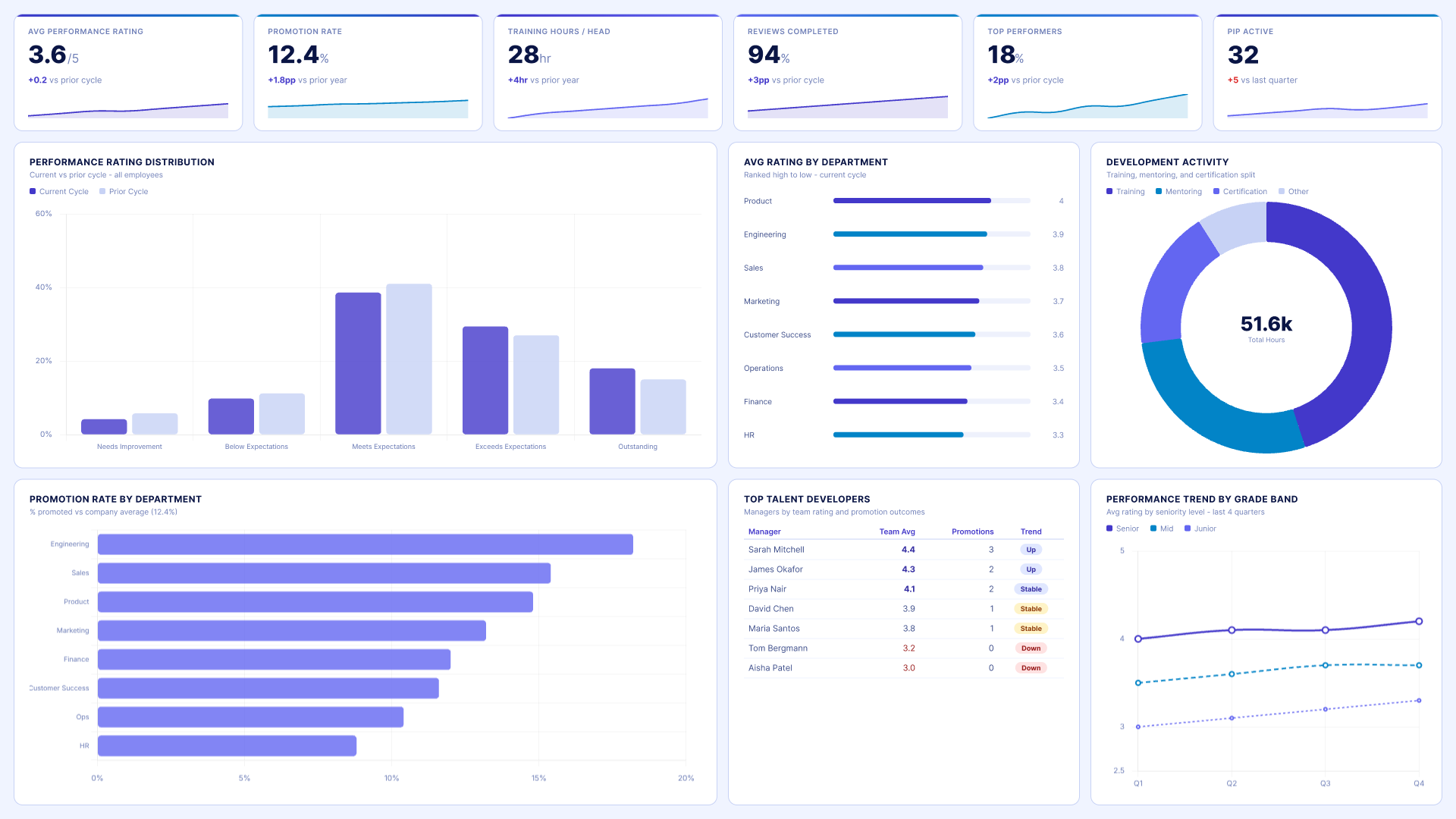Image resolution: width=1456 pixels, height=819 pixels.
Task: Click the Ops promotion rate bar
Action: 250,717
